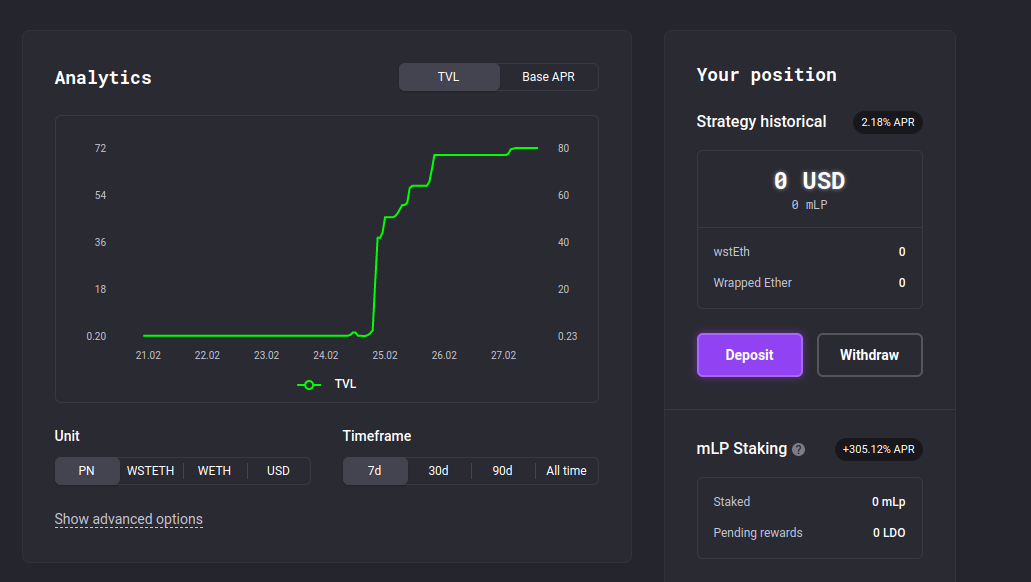Switch chart to TVL view
1031x582 pixels.
click(x=449, y=77)
